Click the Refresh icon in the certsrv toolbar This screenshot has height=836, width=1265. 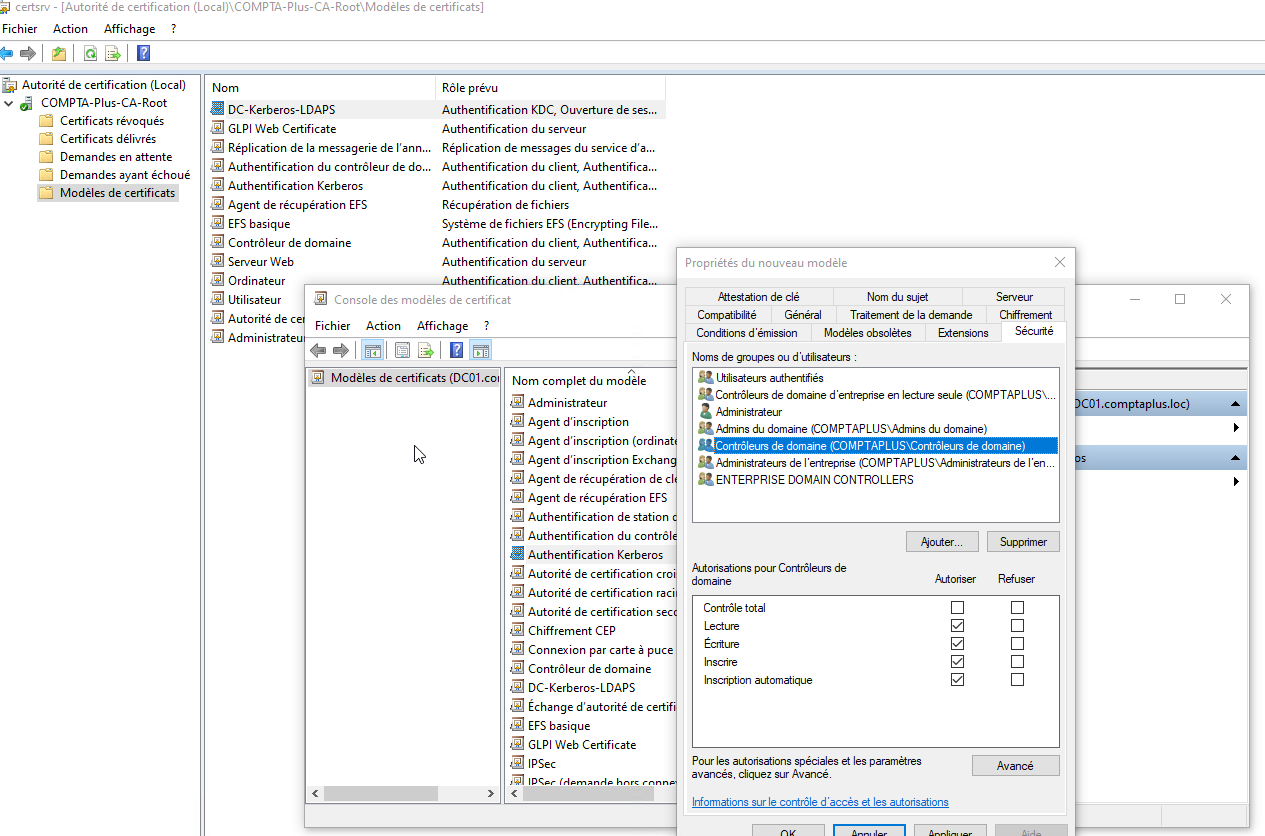point(90,54)
